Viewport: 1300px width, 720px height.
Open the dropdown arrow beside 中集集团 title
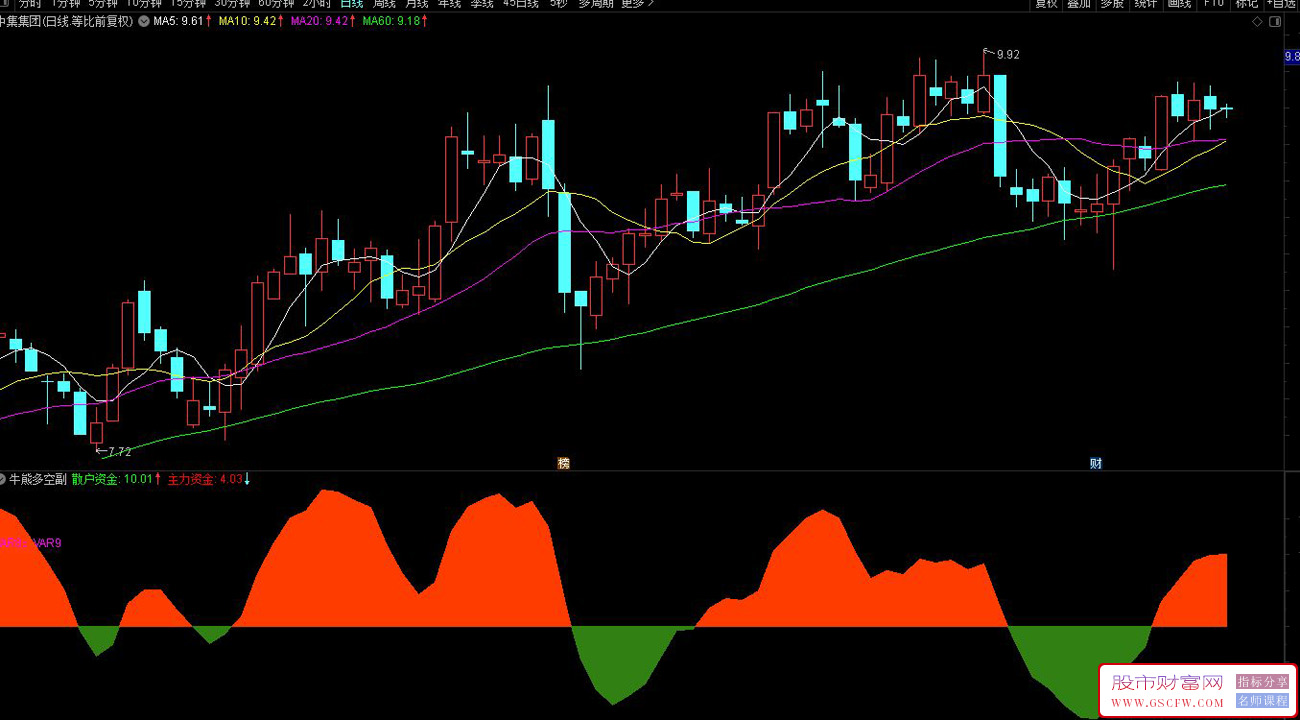coord(144,21)
